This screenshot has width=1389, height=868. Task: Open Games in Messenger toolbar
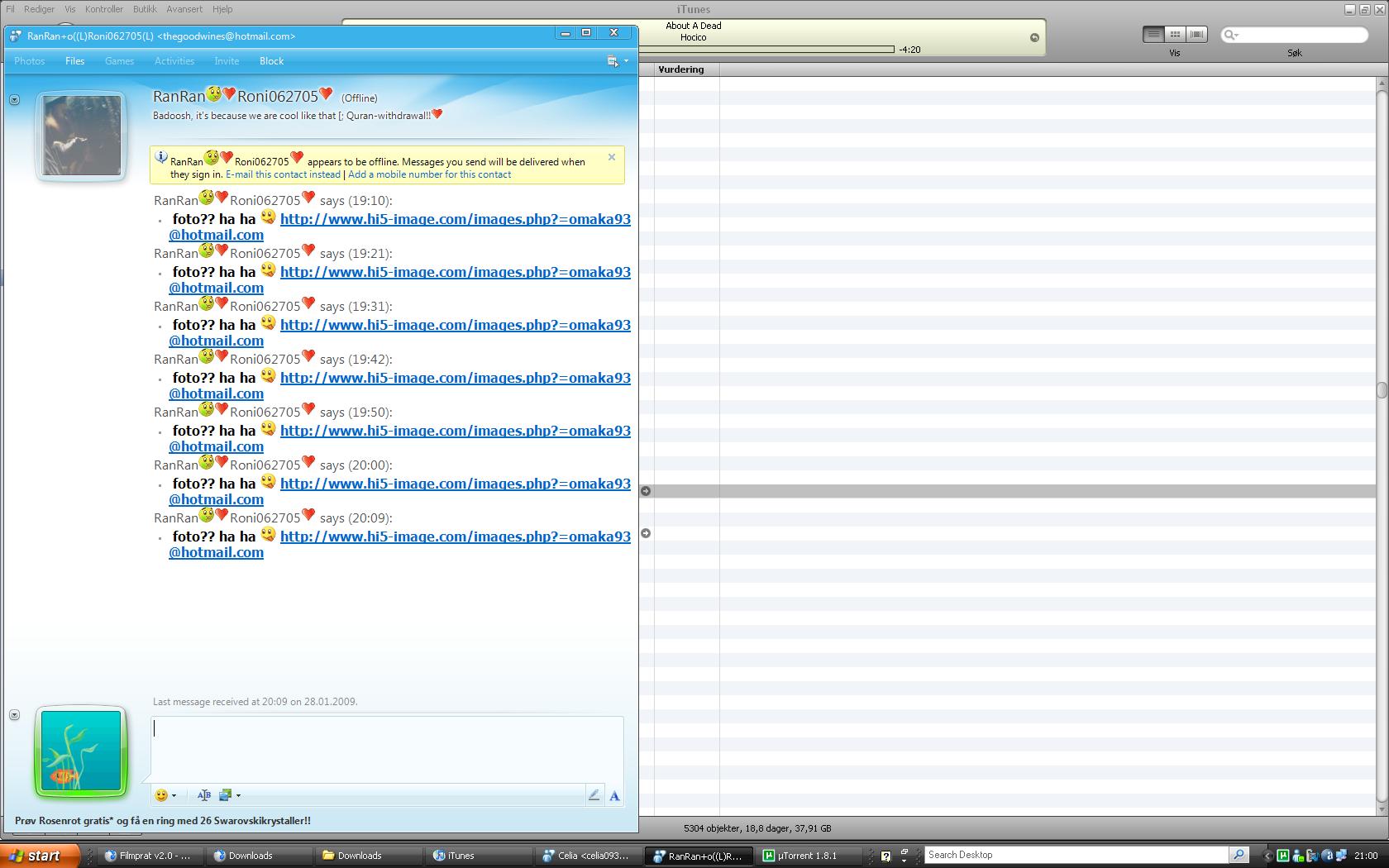(119, 61)
